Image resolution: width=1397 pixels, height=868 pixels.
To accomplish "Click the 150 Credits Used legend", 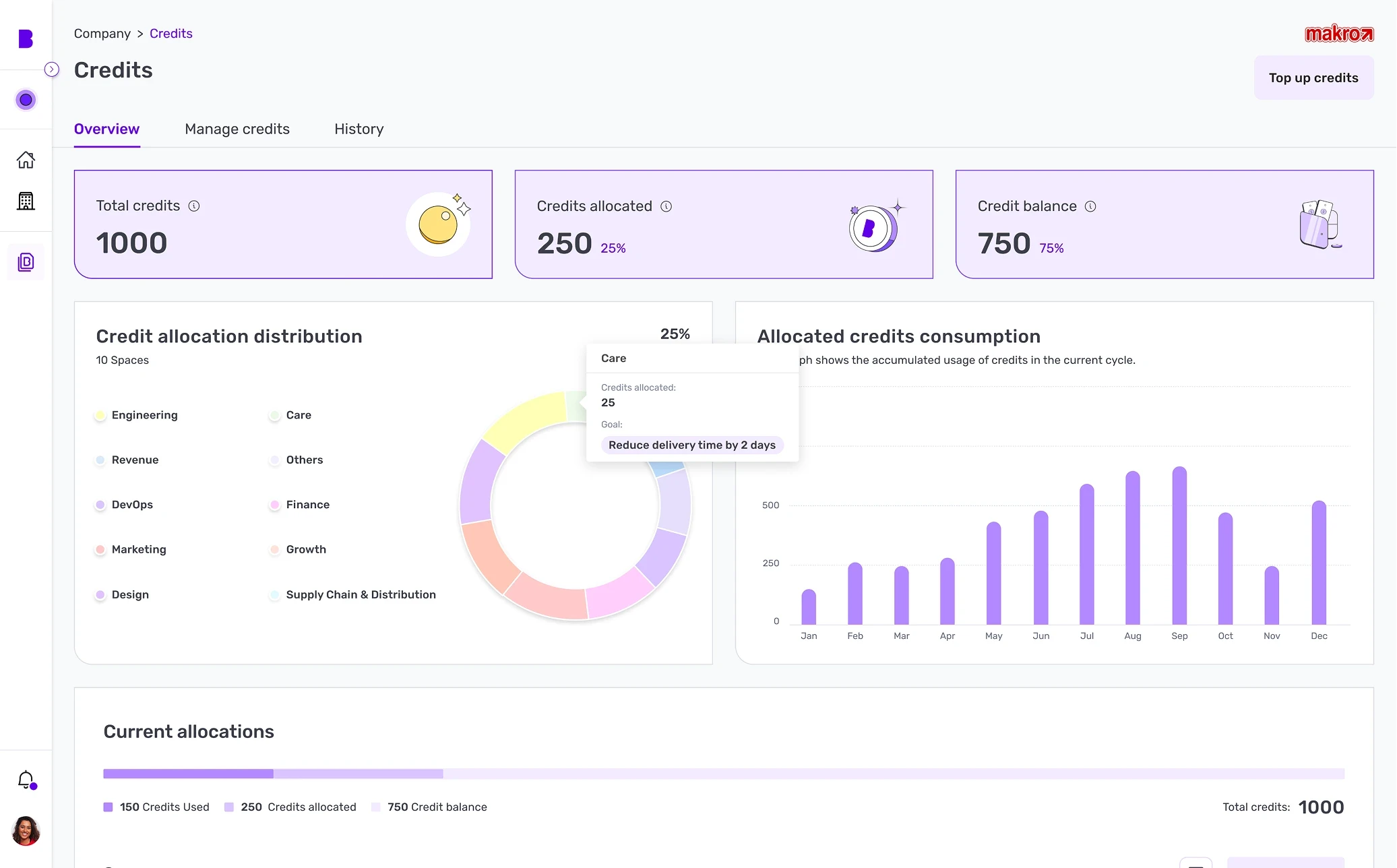I will pyautogui.click(x=156, y=807).
